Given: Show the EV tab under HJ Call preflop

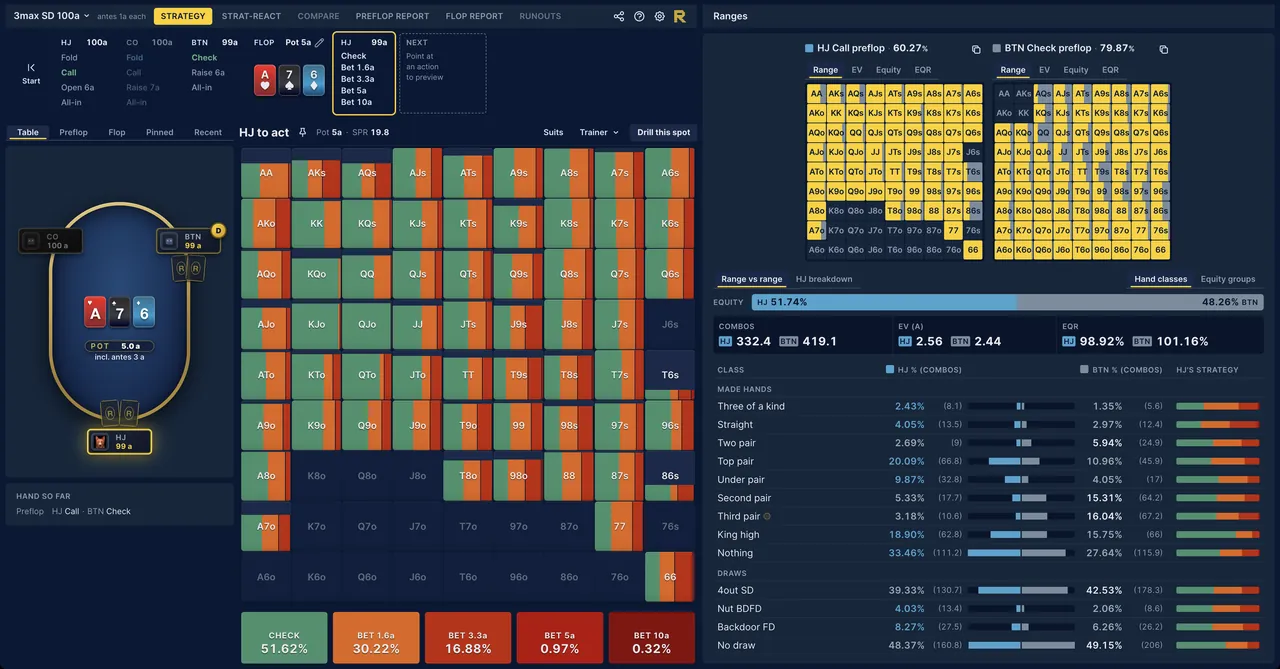Looking at the screenshot, I should [857, 70].
